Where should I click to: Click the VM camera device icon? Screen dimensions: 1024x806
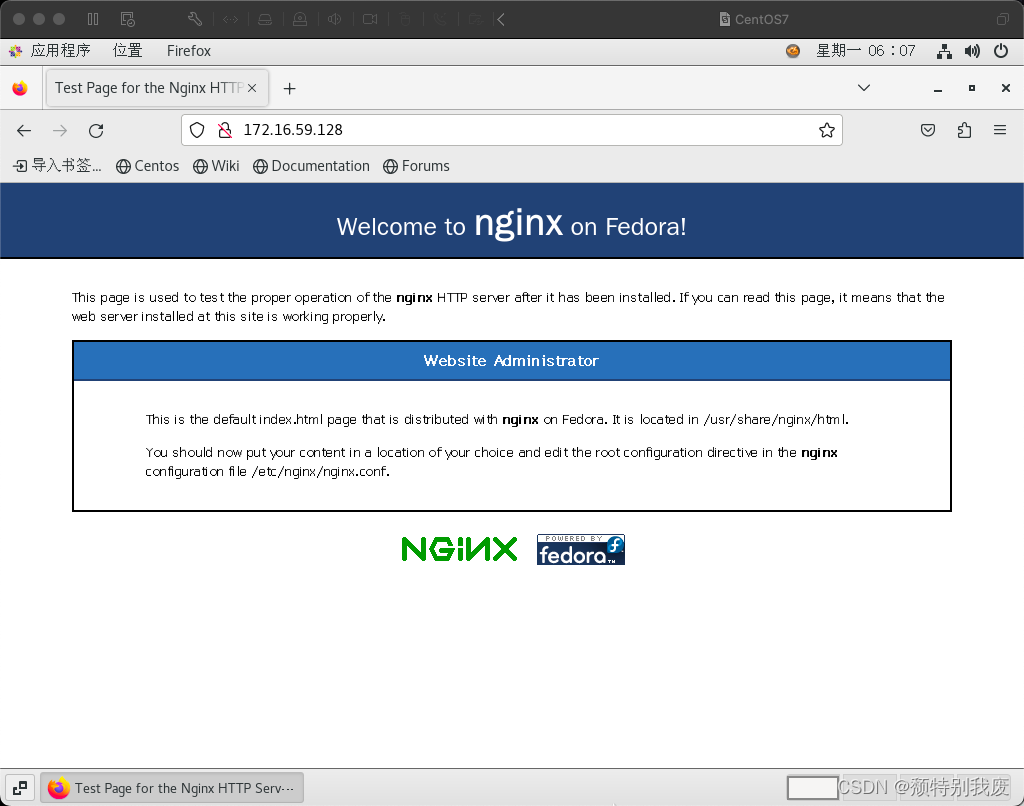370,19
